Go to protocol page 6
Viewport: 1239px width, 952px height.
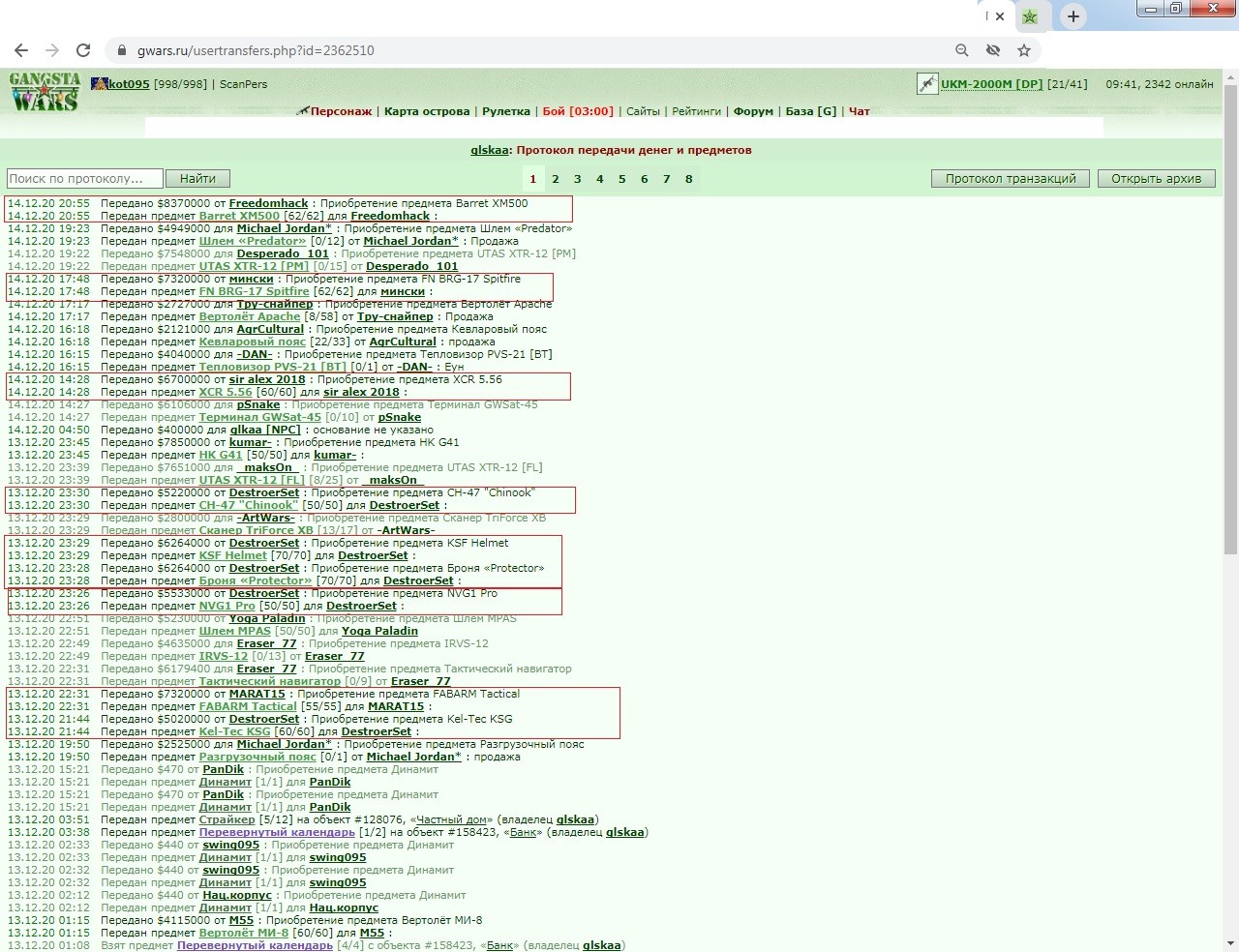coord(645,179)
